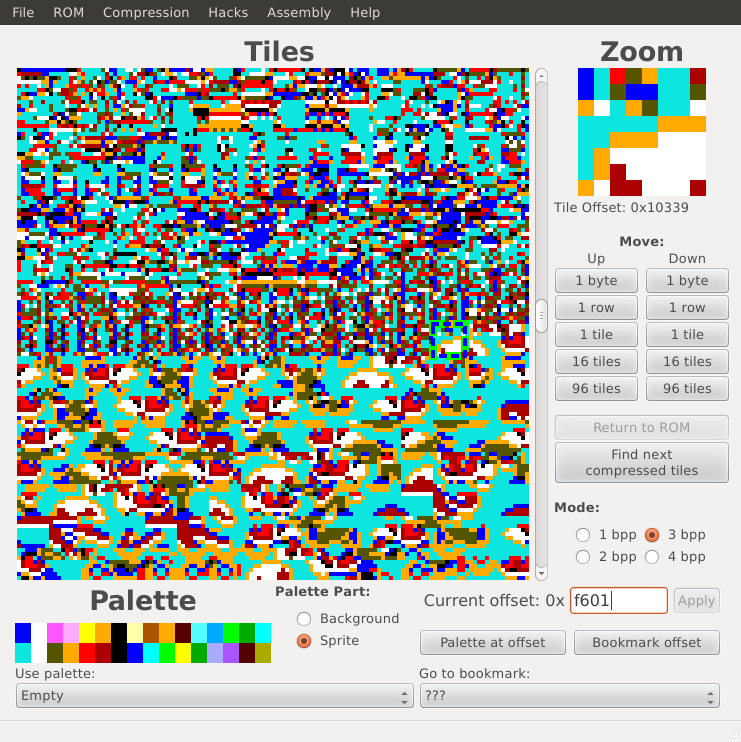Select 3 bpp mode
This screenshot has height=742, width=741.
(x=652, y=535)
